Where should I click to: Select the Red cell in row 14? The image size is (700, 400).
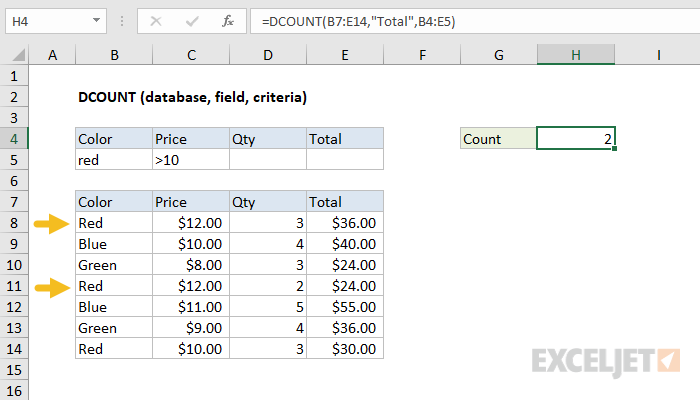click(114, 349)
